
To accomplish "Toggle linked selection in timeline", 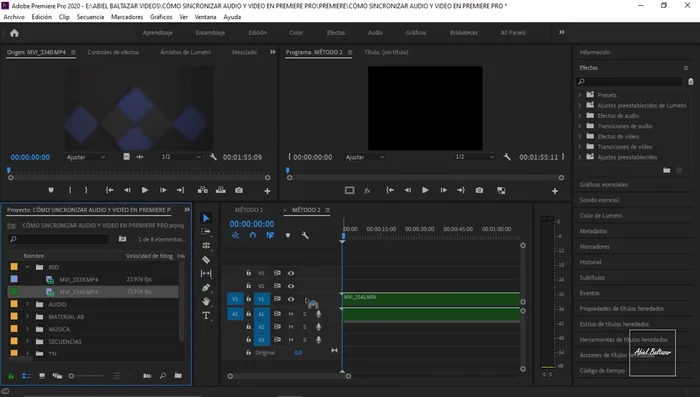I will pos(270,235).
